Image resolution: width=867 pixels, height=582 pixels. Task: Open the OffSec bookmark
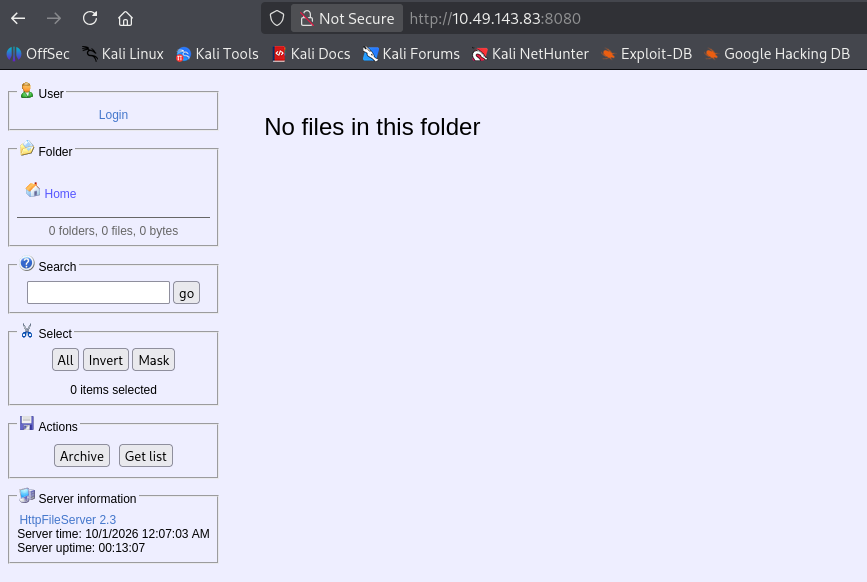[38, 54]
